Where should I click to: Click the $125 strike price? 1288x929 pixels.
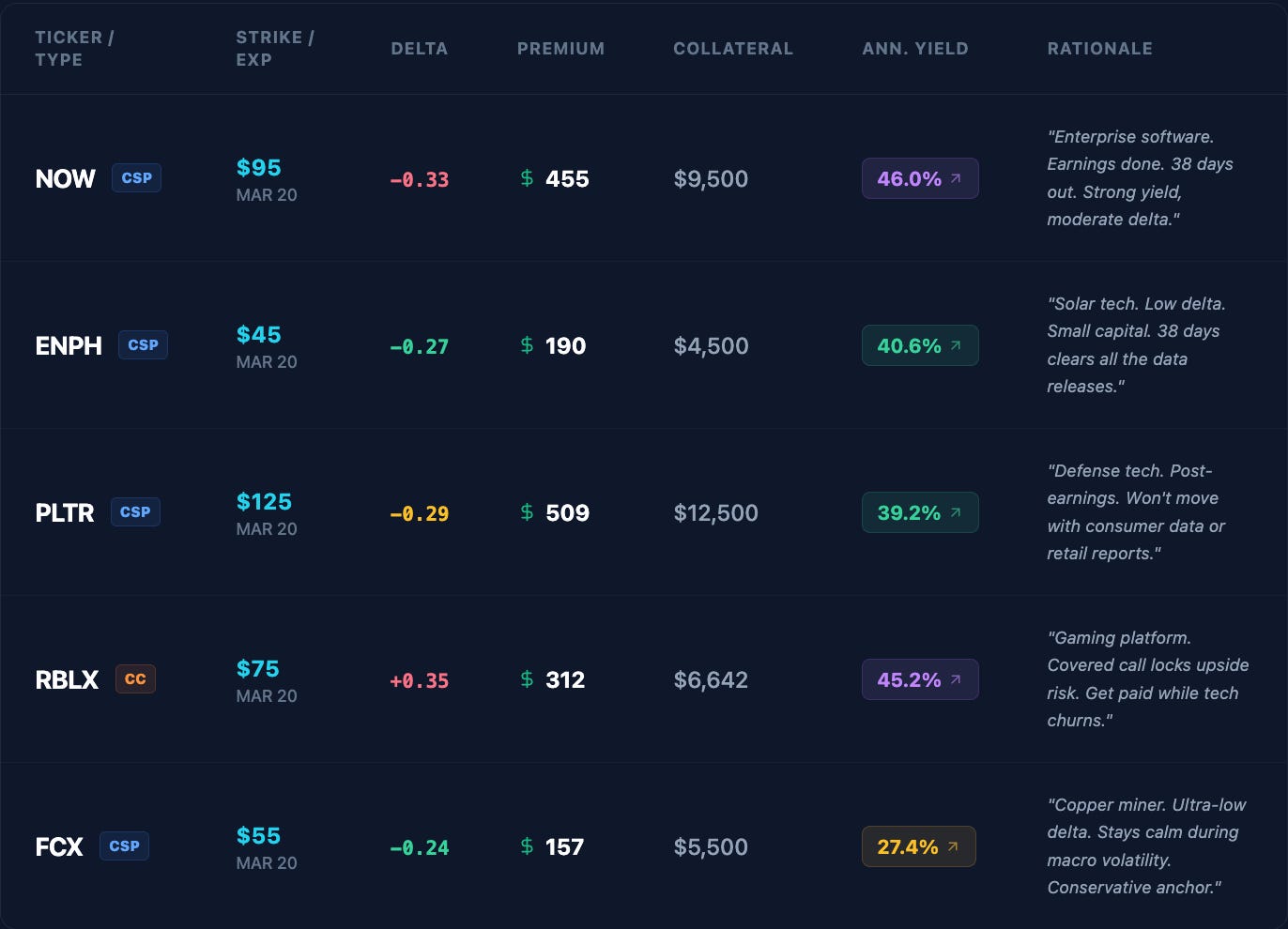pyautogui.click(x=264, y=501)
